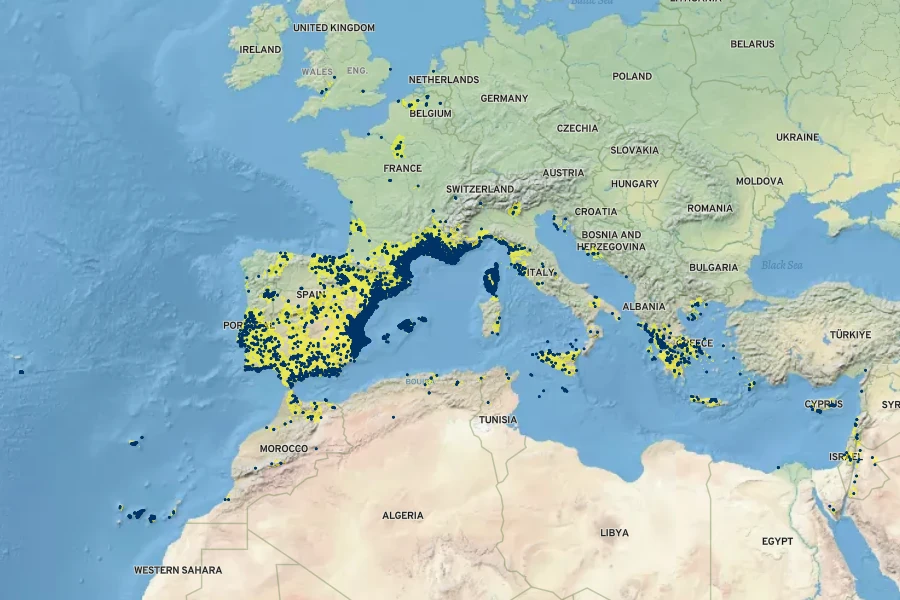Select the POLAND map label
900x600 pixels.
tap(631, 76)
